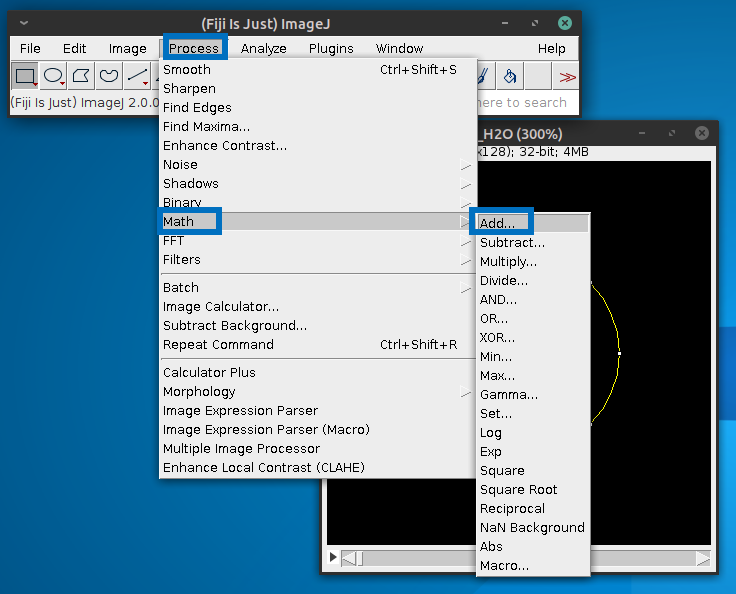This screenshot has height=594, width=736.
Task: Click the ImageJ search field
Action: tap(526, 102)
